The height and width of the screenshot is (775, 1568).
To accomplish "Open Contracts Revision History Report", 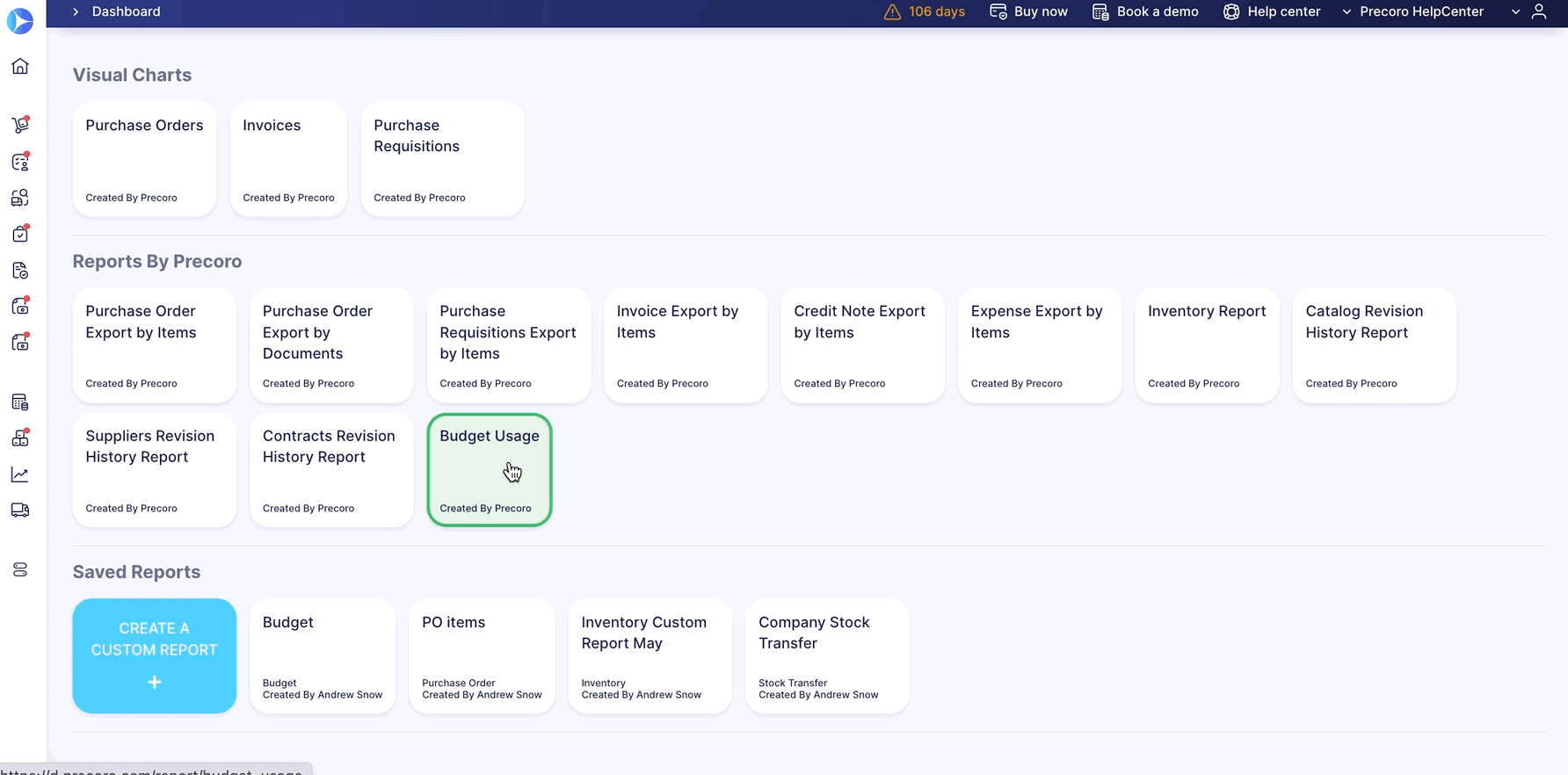I will point(331,470).
